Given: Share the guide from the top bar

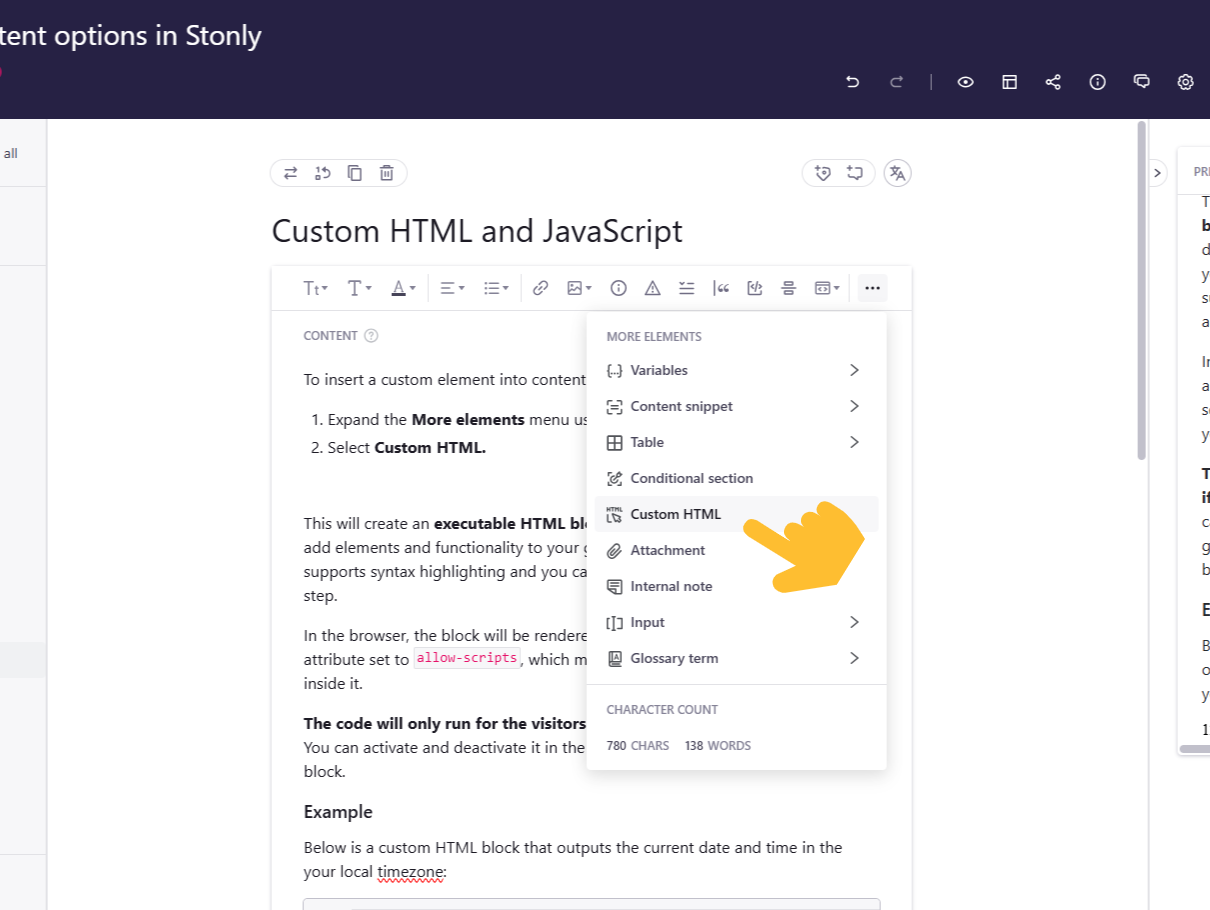Looking at the screenshot, I should click(x=1053, y=82).
